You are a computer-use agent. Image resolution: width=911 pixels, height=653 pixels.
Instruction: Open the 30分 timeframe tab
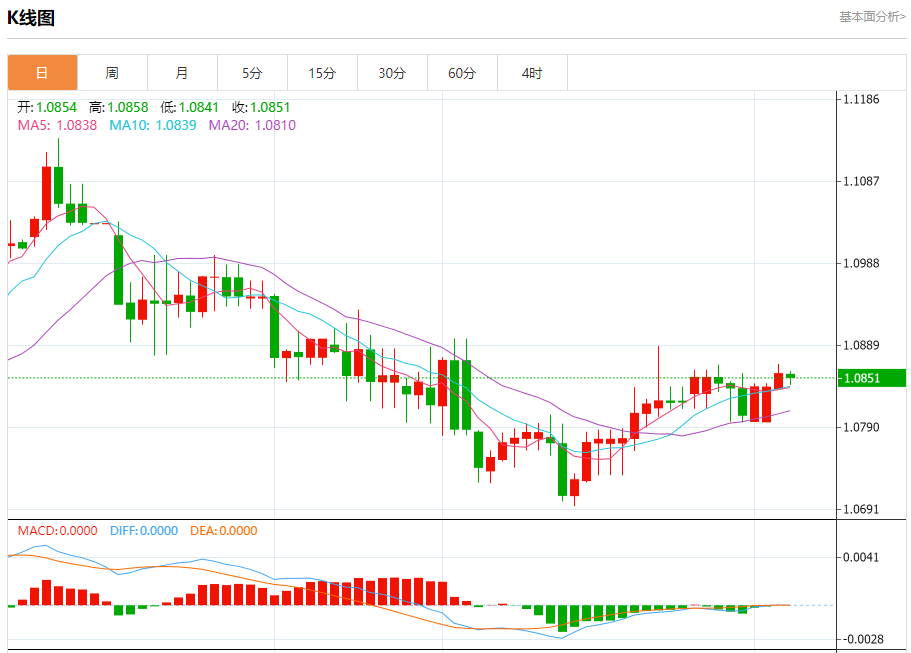pos(392,73)
